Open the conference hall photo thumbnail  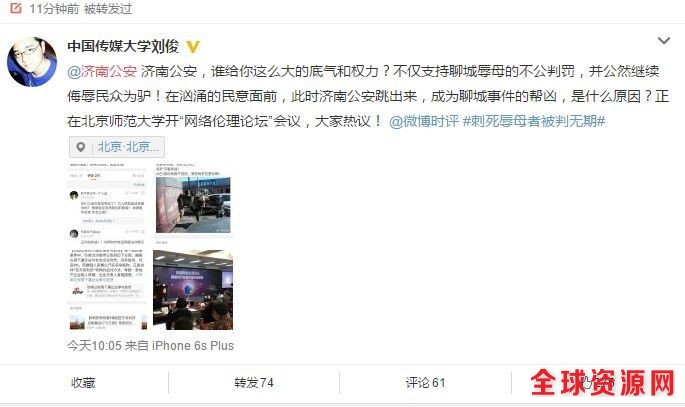click(193, 290)
